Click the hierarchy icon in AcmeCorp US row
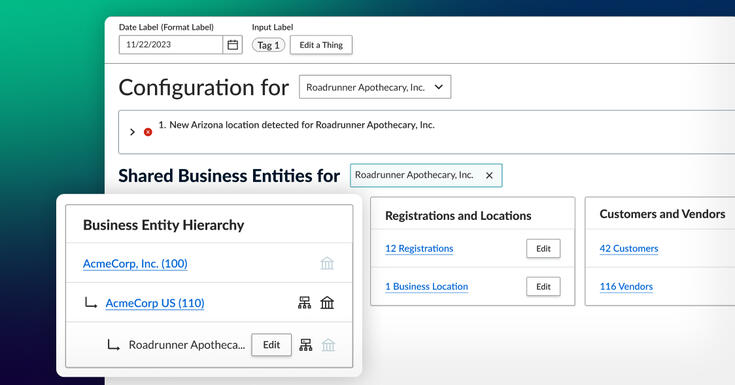 pyautogui.click(x=305, y=303)
